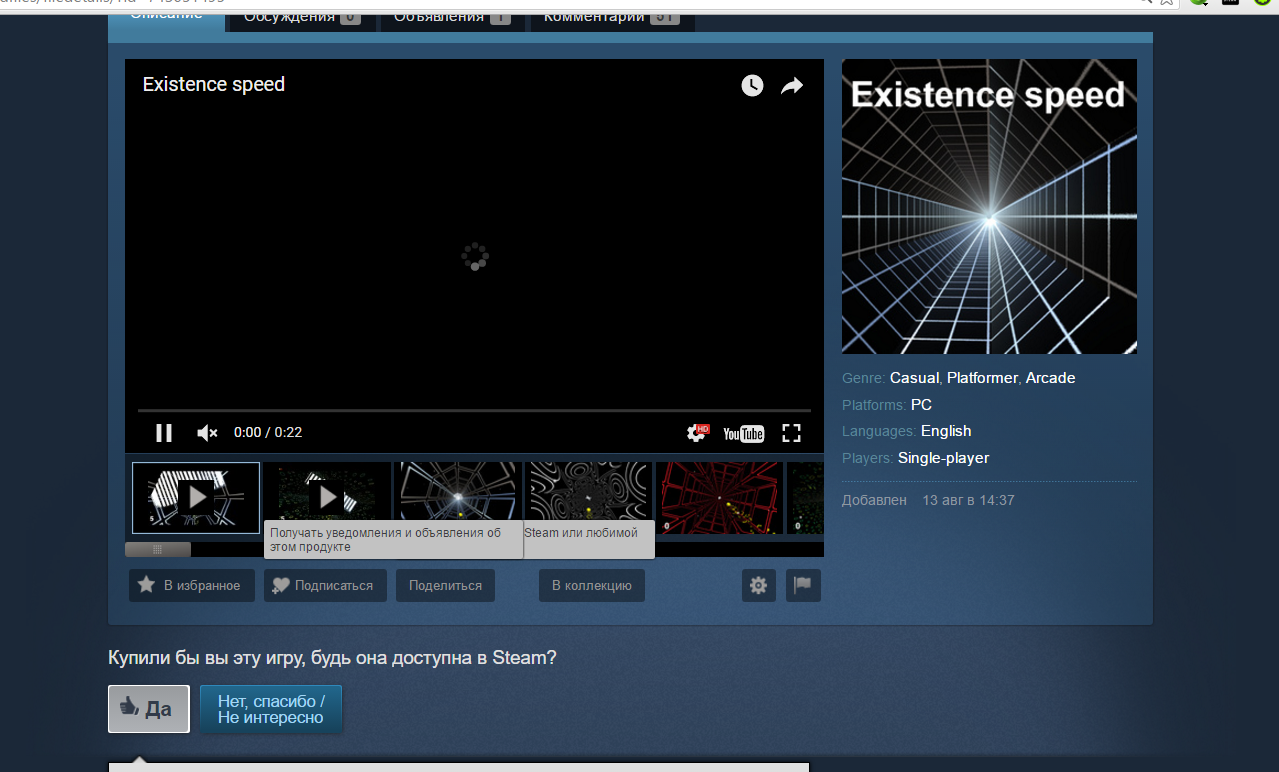The height and width of the screenshot is (772, 1279).
Task: Click the video share arrow icon
Action: 792,86
